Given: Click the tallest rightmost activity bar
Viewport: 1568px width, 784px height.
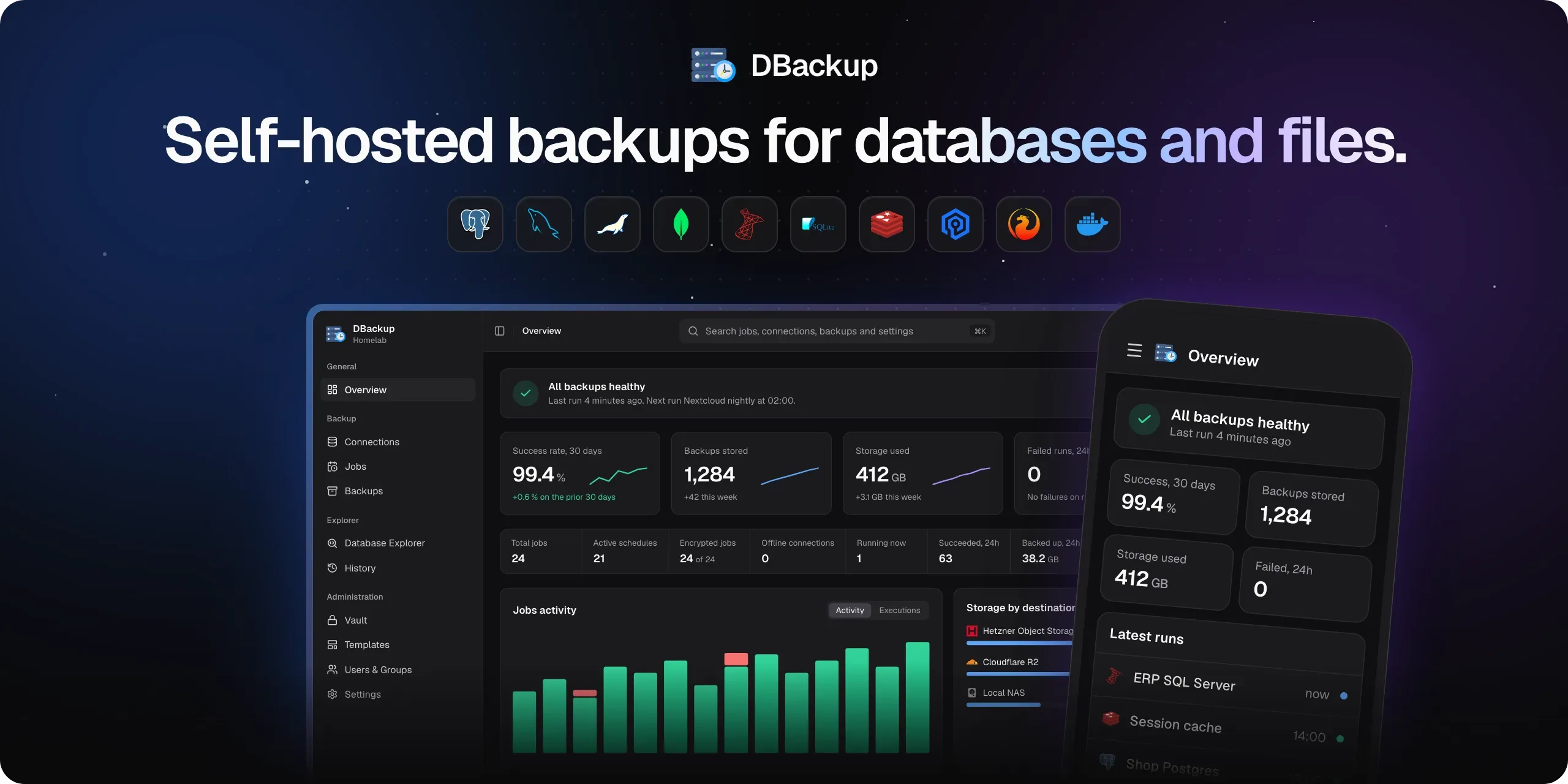Looking at the screenshot, I should click(x=917, y=697).
